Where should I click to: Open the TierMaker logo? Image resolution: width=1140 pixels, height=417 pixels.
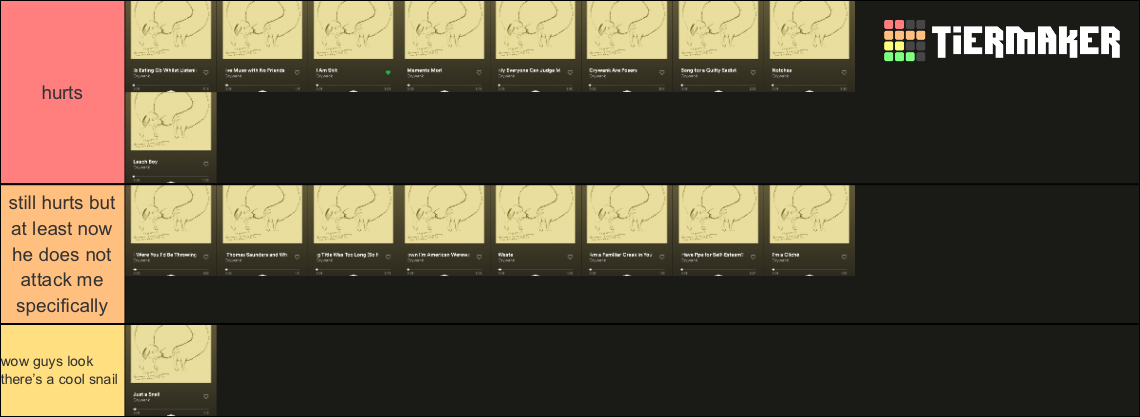coord(1002,41)
